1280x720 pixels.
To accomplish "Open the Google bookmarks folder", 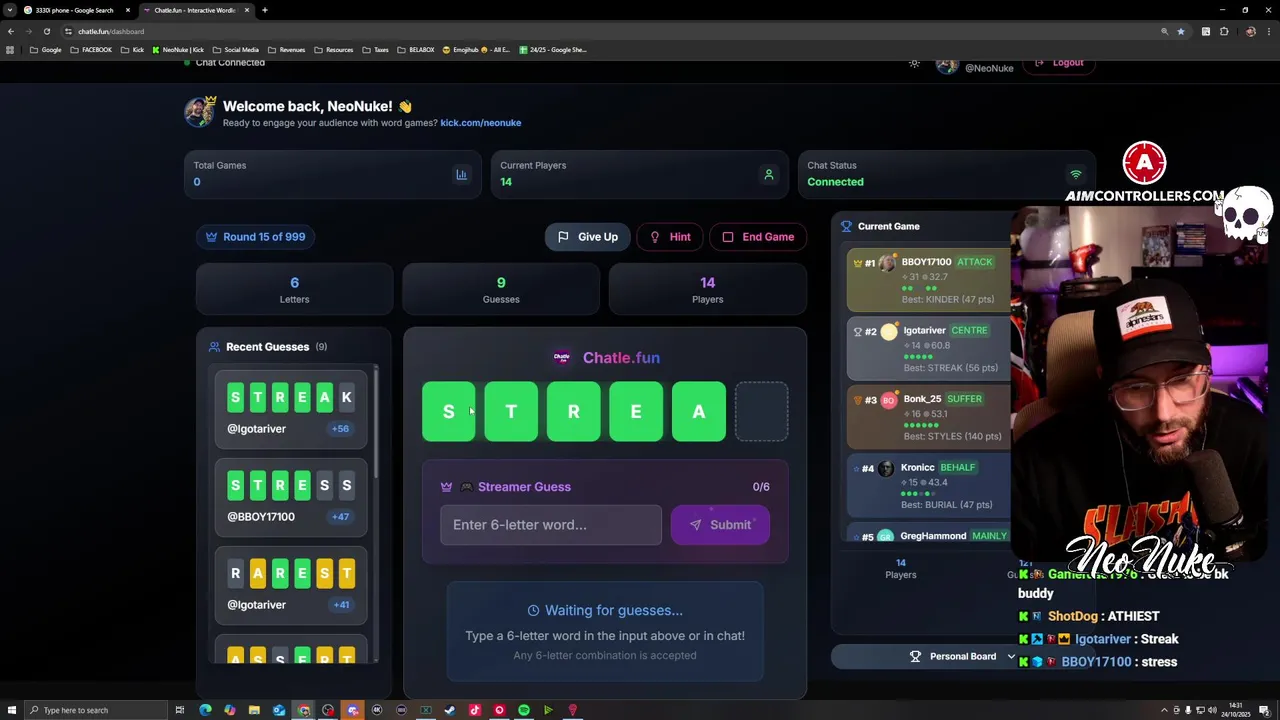I will pyautogui.click(x=45, y=50).
